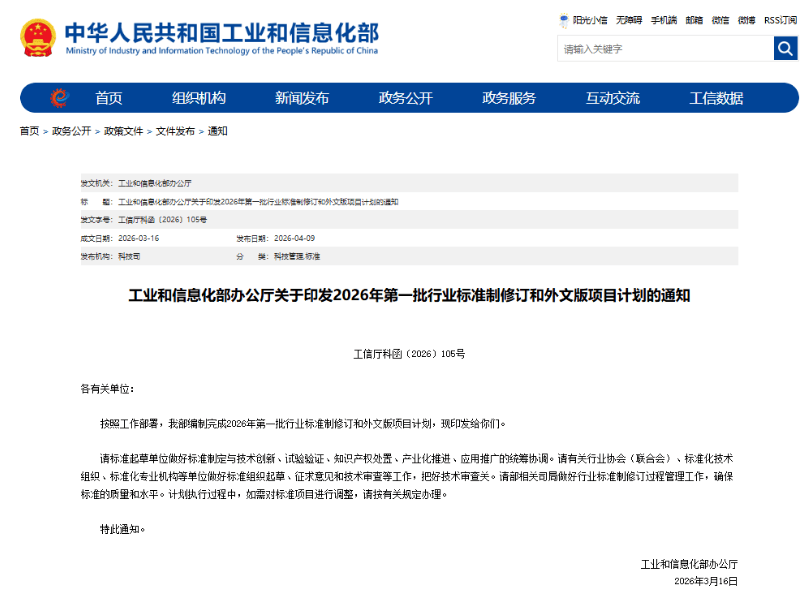This screenshot has width=808, height=591.
Task: Open the 微信 WeChat link
Action: pyautogui.click(x=720, y=20)
